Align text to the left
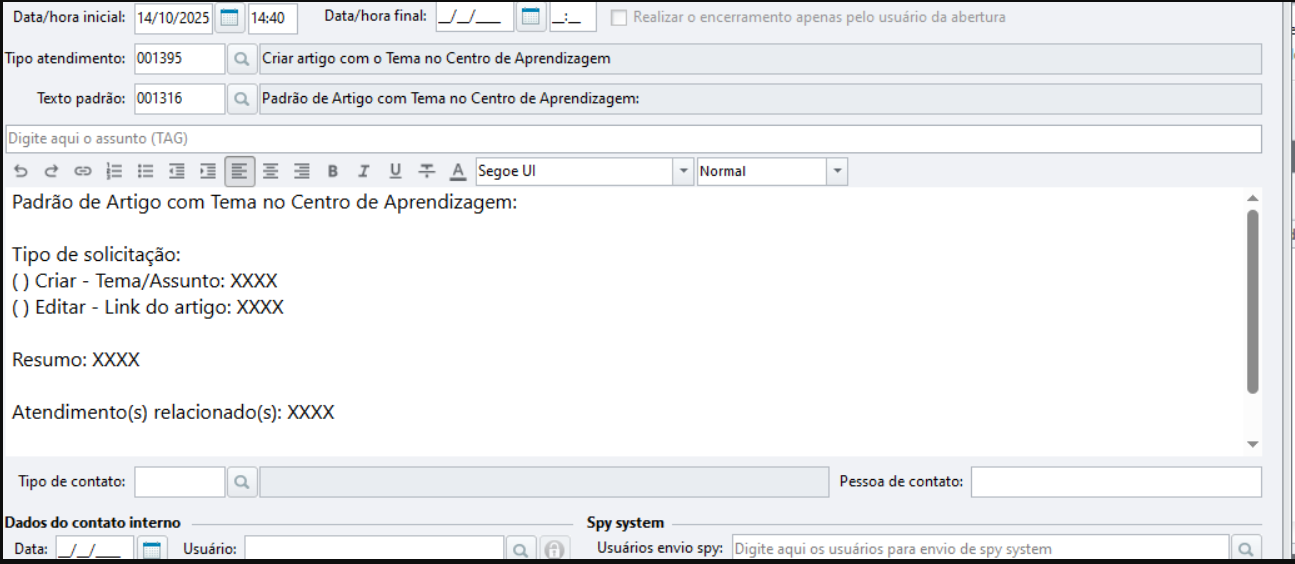1295x564 pixels. (x=239, y=171)
